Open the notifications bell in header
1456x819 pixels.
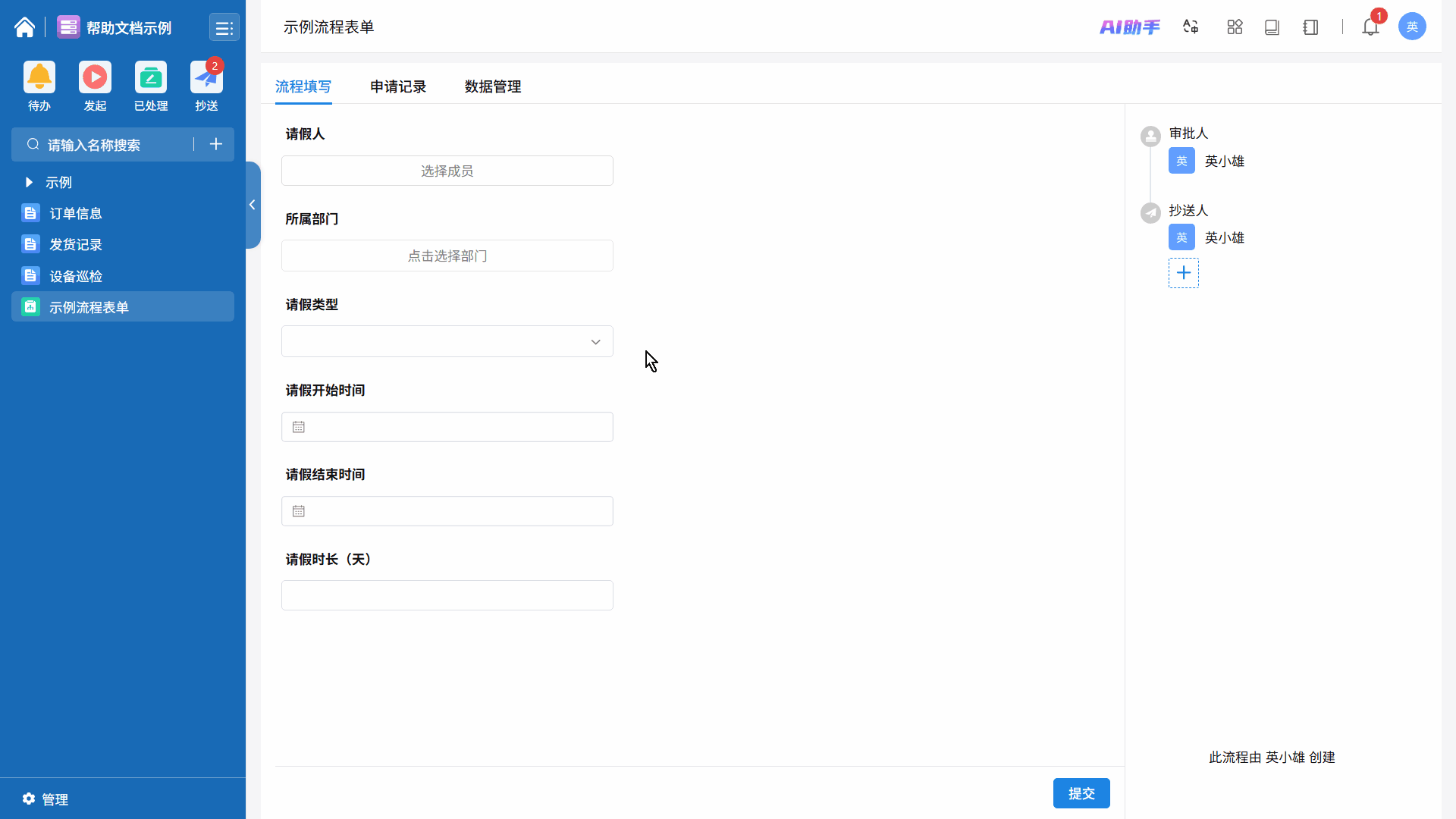click(1370, 27)
